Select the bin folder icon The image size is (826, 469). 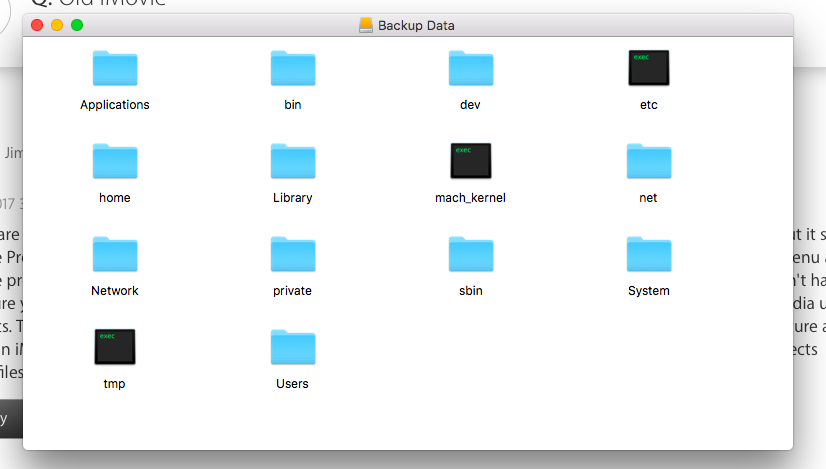[x=293, y=68]
